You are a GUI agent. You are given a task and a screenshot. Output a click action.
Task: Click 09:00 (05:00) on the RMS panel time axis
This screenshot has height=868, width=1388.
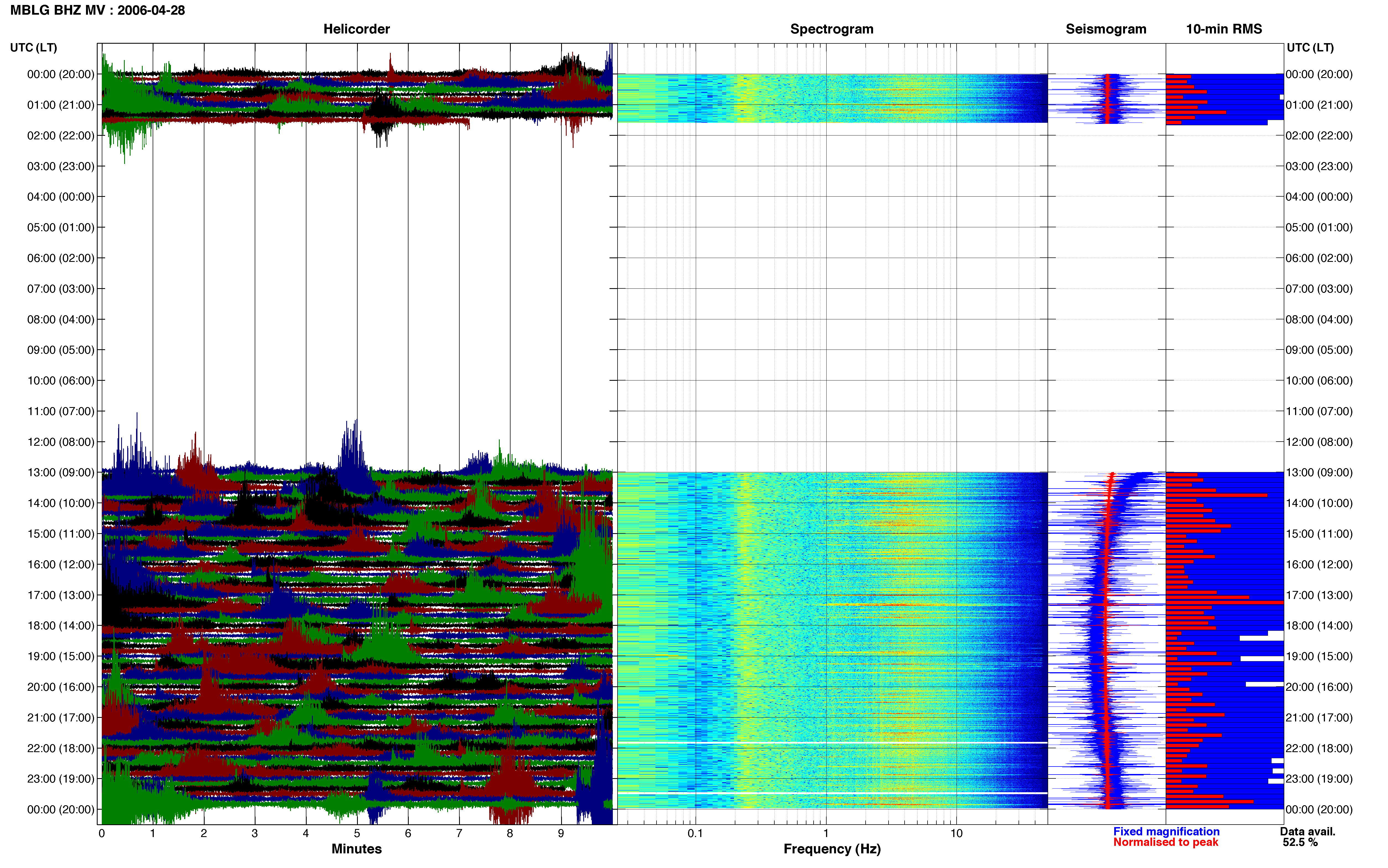click(1319, 350)
